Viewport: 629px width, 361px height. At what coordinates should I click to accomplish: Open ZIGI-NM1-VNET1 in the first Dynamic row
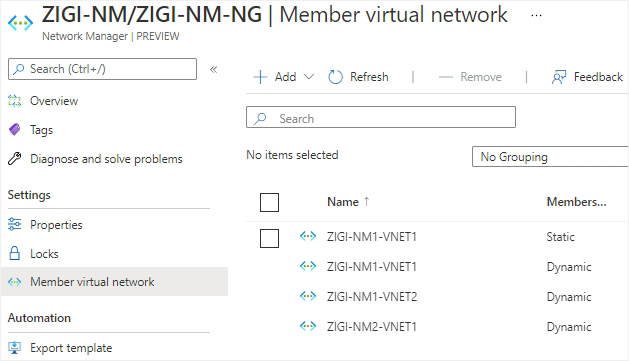pyautogui.click(x=372, y=267)
